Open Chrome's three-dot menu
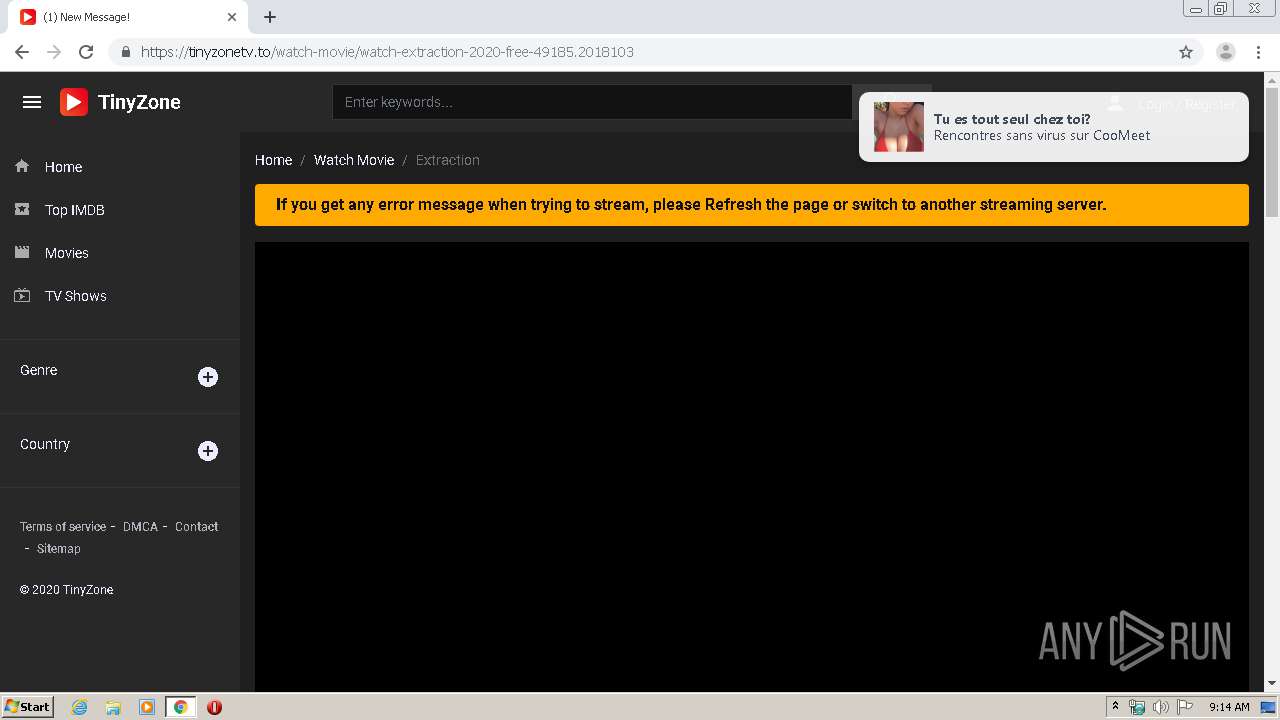This screenshot has height=720, width=1280. tap(1258, 52)
